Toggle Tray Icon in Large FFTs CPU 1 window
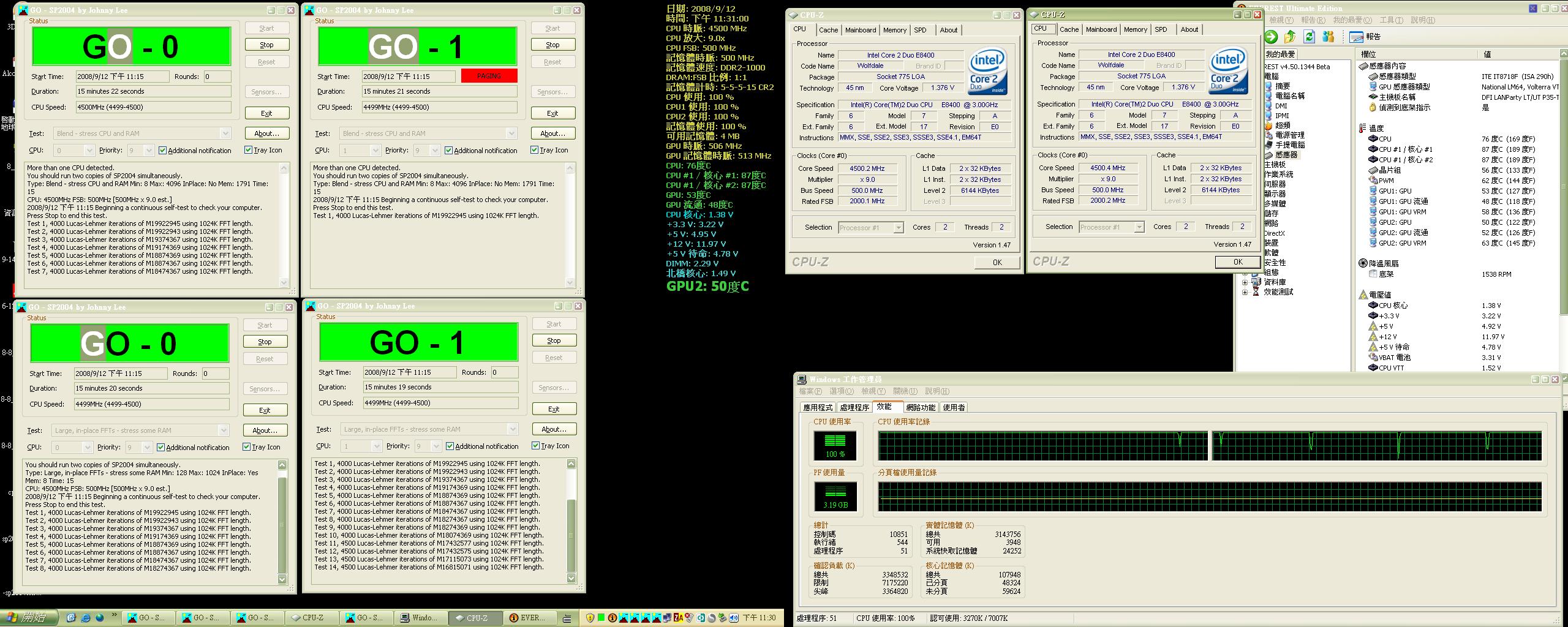 pos(551,445)
